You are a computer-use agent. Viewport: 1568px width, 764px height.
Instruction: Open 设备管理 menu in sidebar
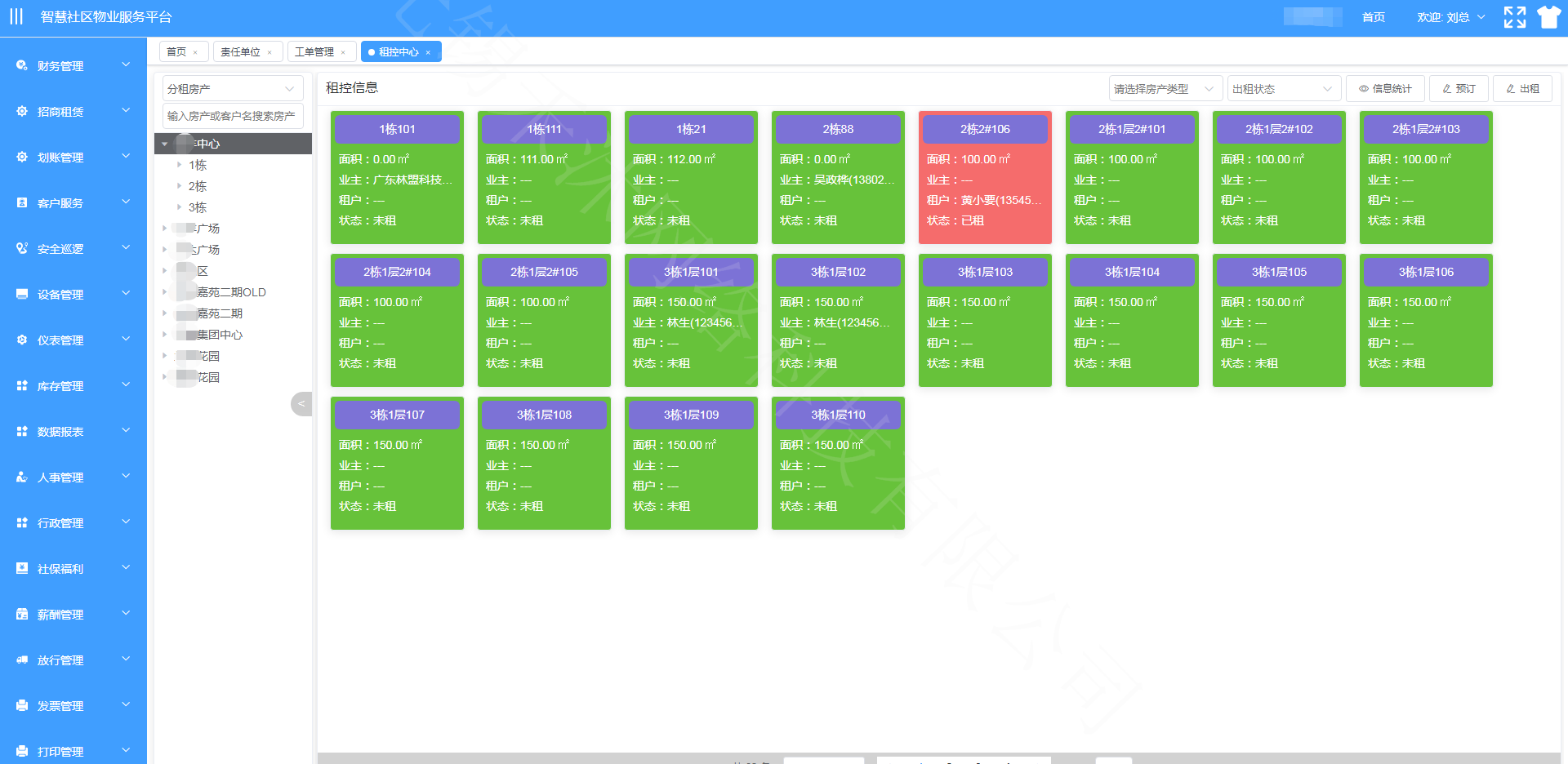73,294
